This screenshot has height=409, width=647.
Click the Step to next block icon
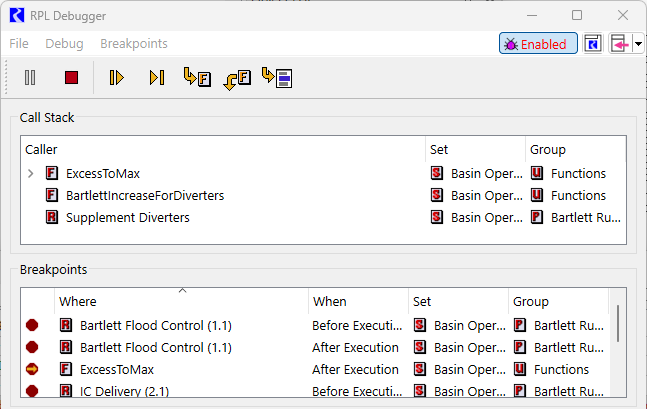tap(277, 77)
